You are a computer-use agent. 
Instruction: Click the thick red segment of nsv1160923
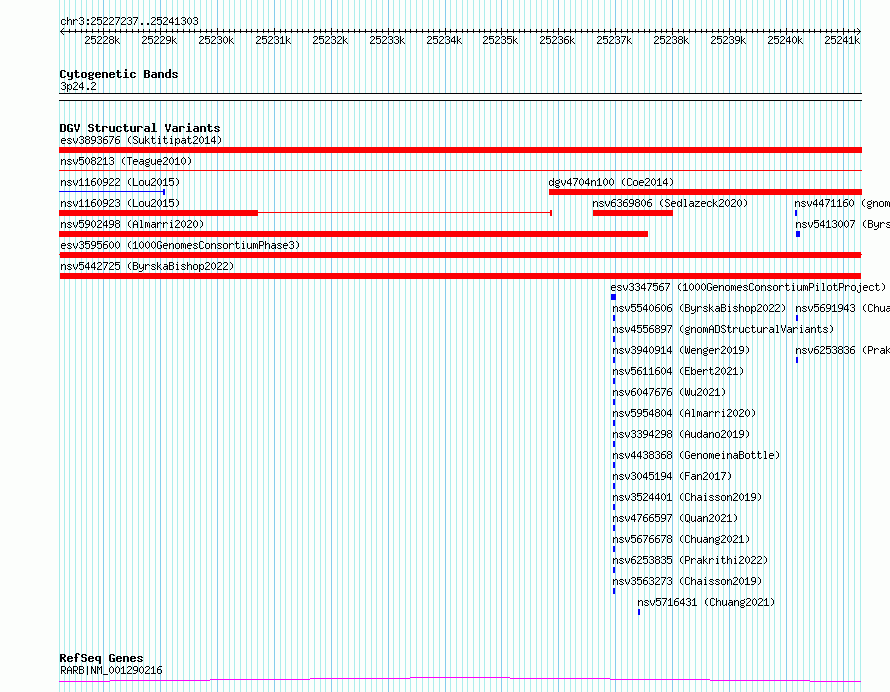[158, 213]
